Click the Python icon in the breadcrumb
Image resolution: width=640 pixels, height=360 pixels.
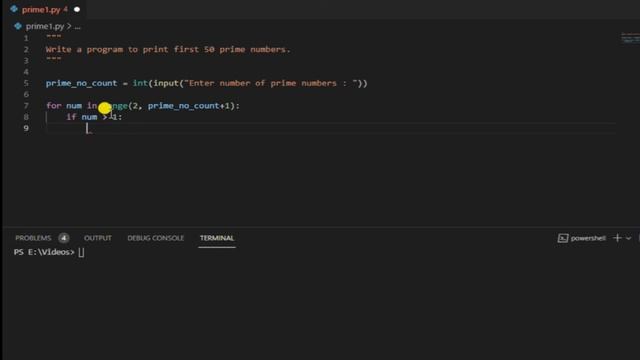[18, 26]
